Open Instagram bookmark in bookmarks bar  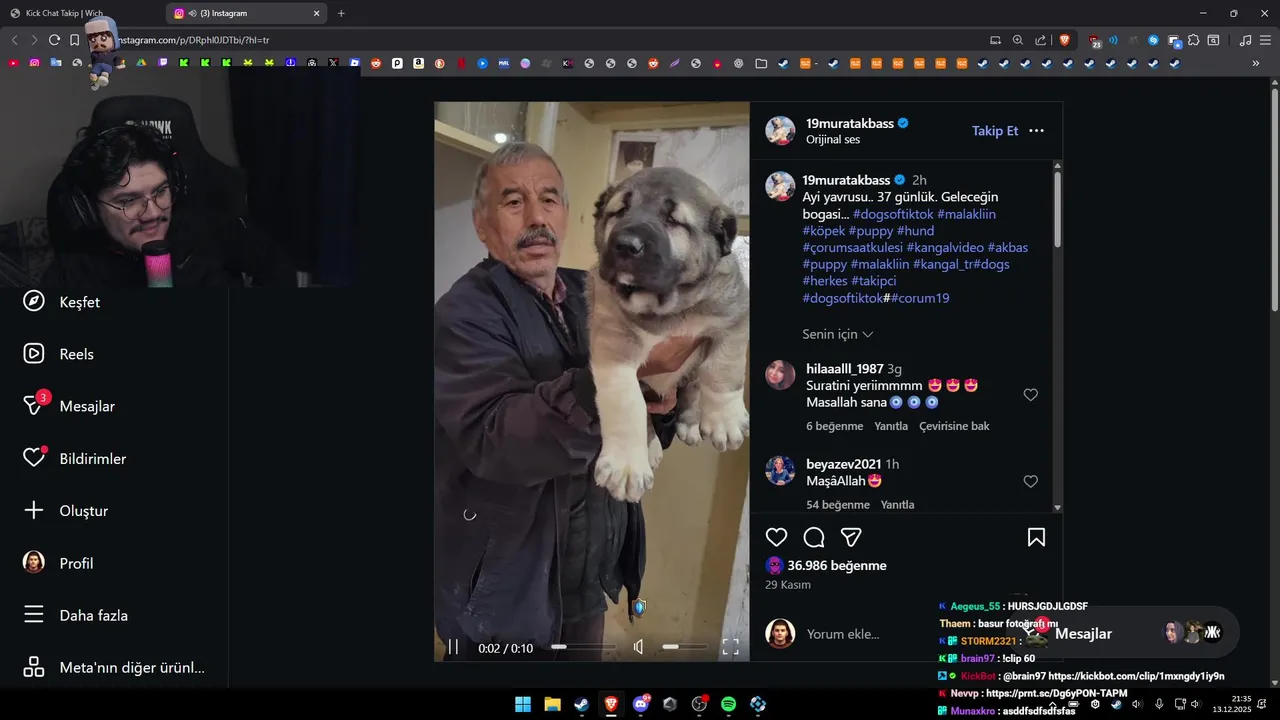(x=35, y=63)
